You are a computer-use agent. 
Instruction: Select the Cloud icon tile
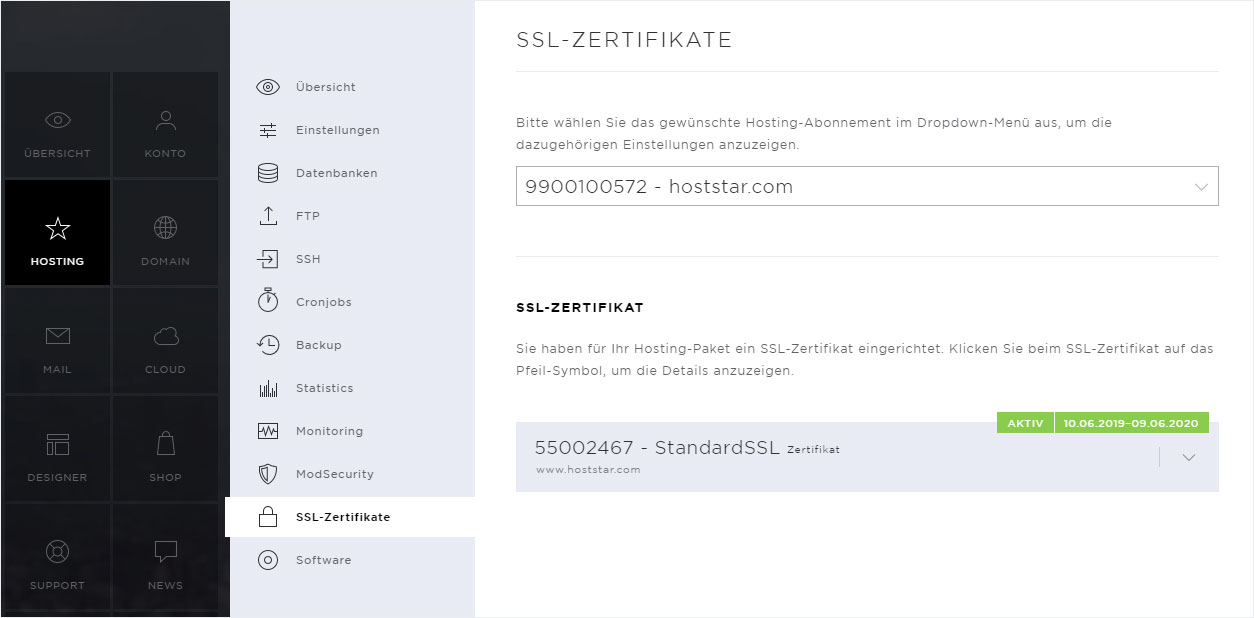(x=165, y=341)
